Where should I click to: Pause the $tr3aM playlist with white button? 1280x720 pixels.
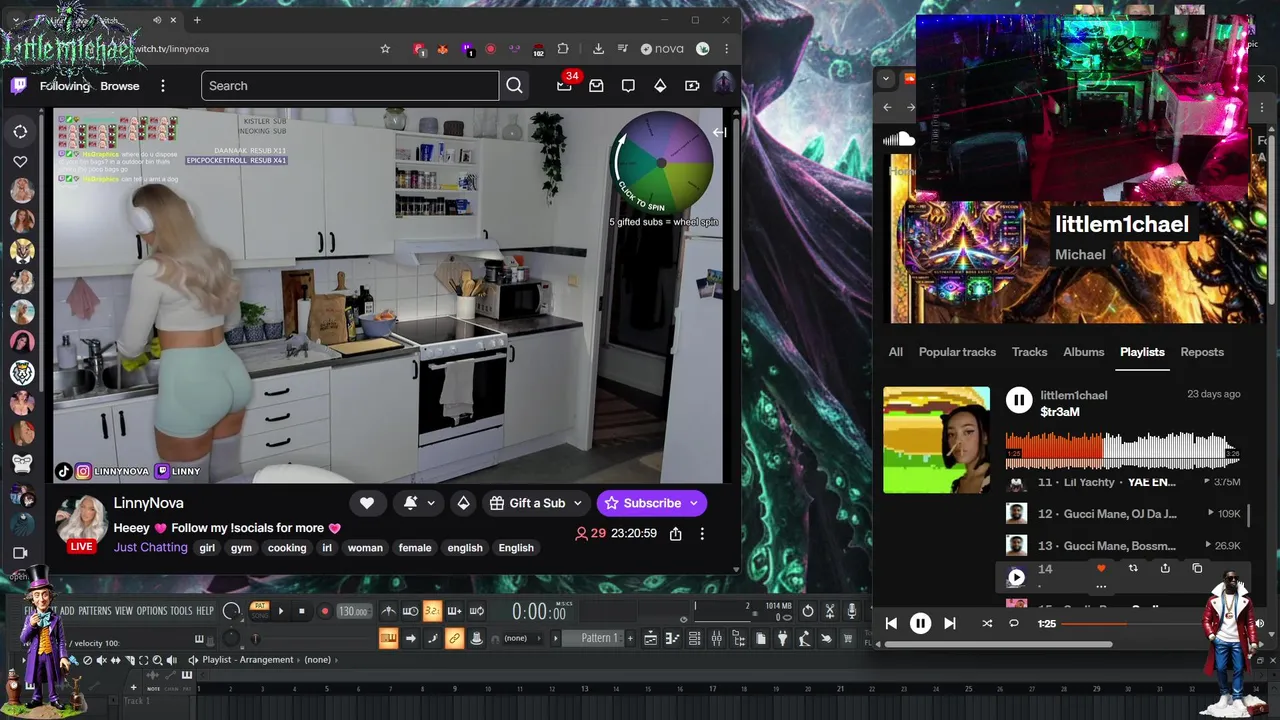(x=1019, y=401)
